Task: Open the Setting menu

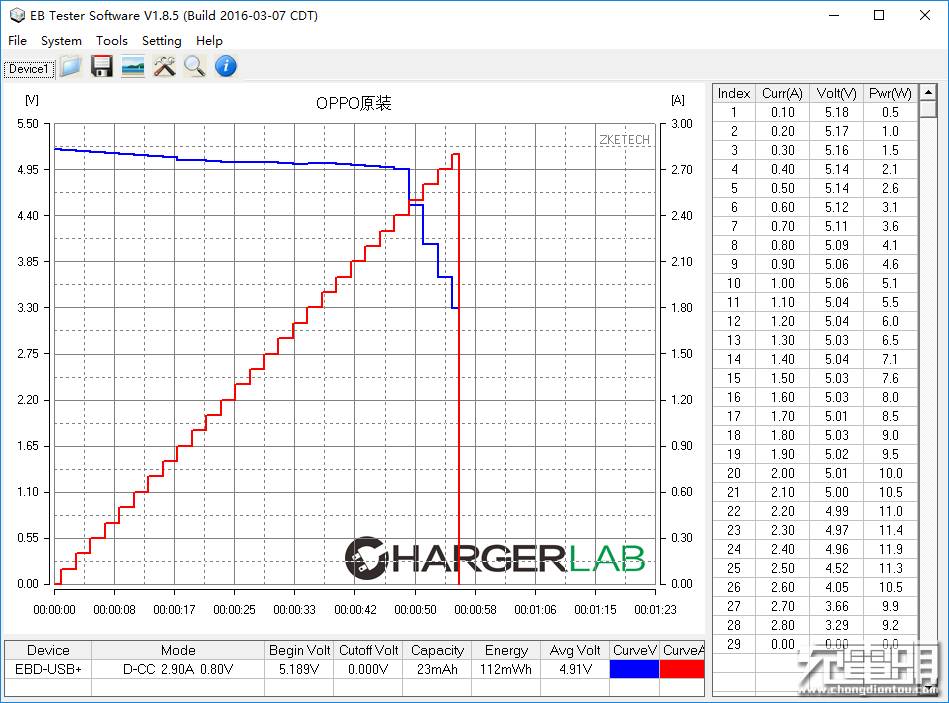Action: tap(162, 41)
